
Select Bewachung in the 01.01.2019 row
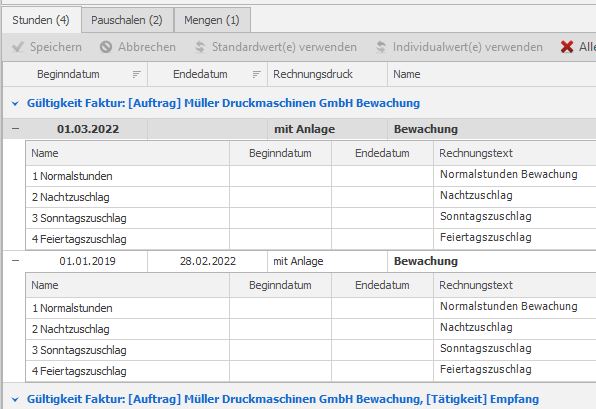pos(426,261)
